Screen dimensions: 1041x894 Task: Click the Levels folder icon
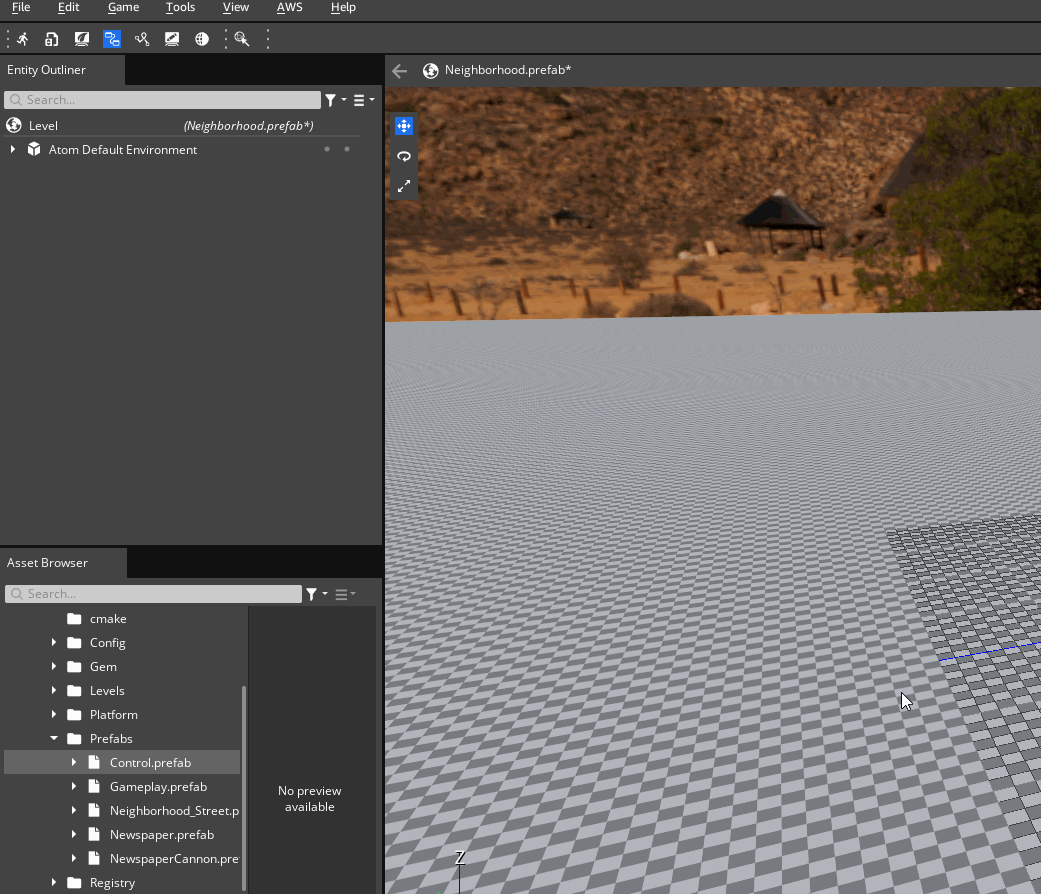pos(74,690)
